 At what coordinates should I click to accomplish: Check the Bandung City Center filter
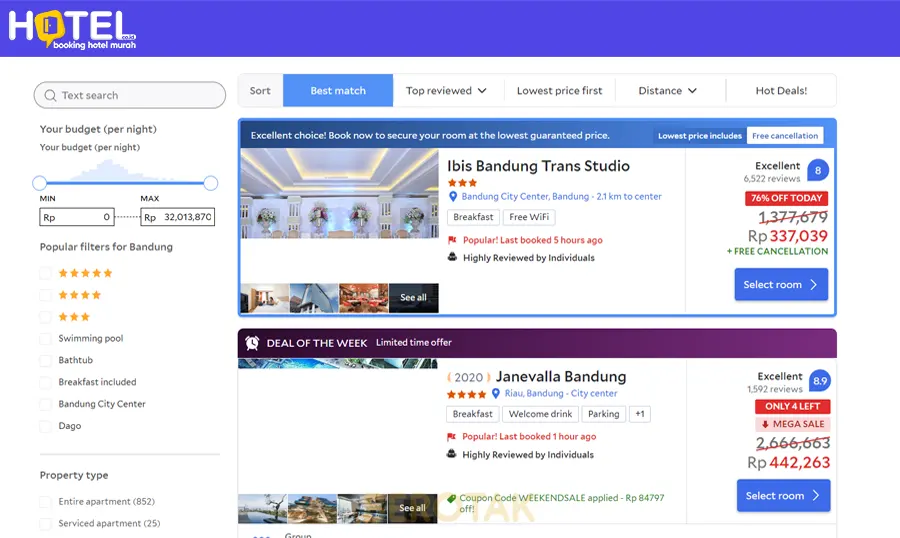[x=45, y=404]
